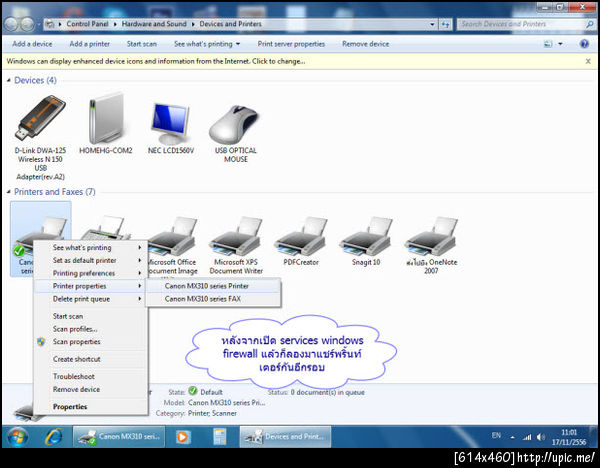Choose Scan profiles... in context menu
Image resolution: width=600 pixels, height=468 pixels.
coord(91,329)
